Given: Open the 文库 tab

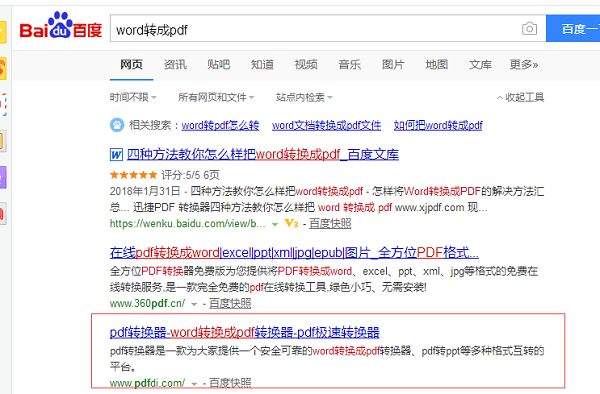Looking at the screenshot, I should click(480, 65).
